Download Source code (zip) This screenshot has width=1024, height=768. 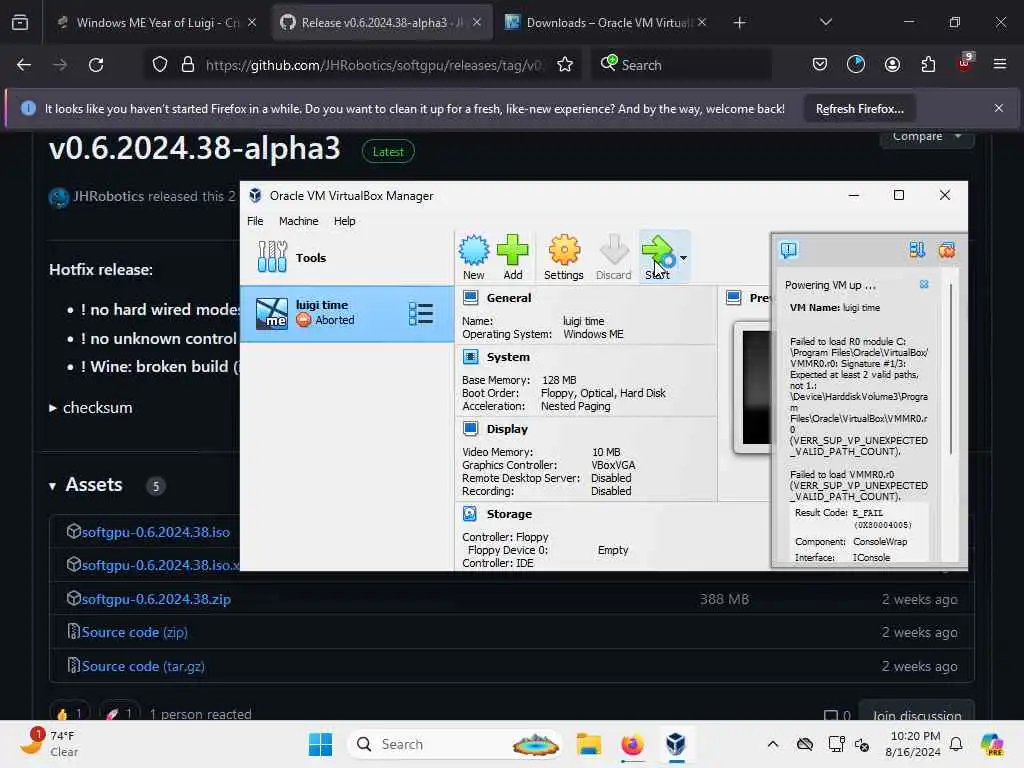coord(135,632)
